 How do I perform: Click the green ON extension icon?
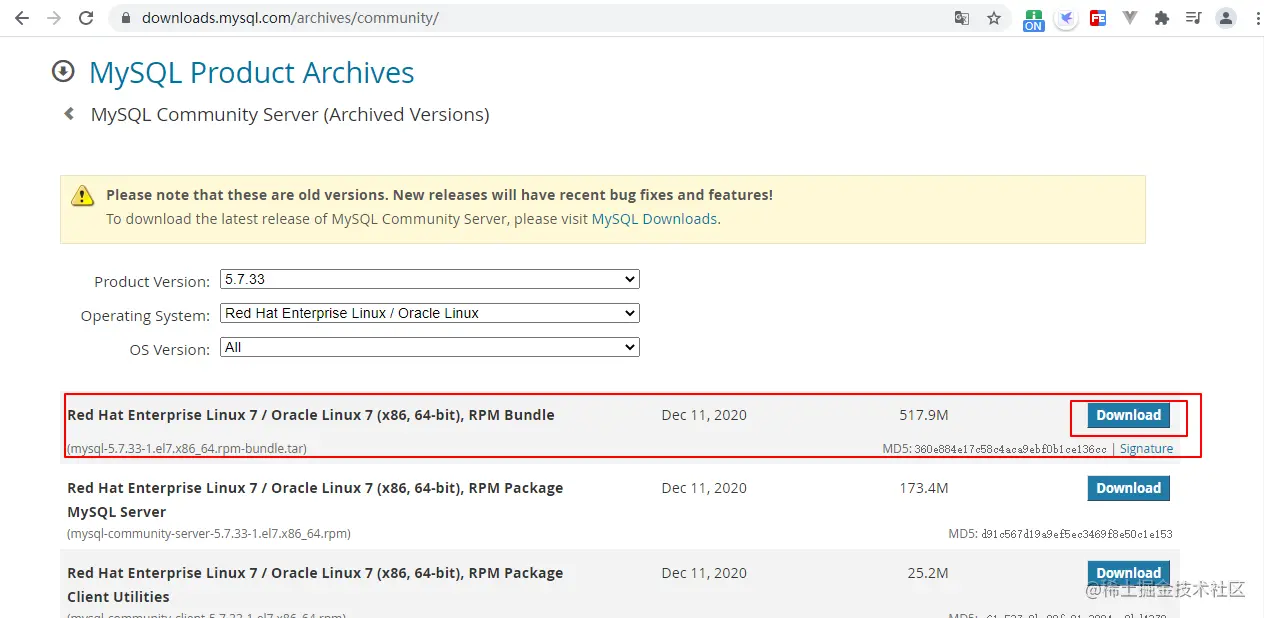[1034, 20]
